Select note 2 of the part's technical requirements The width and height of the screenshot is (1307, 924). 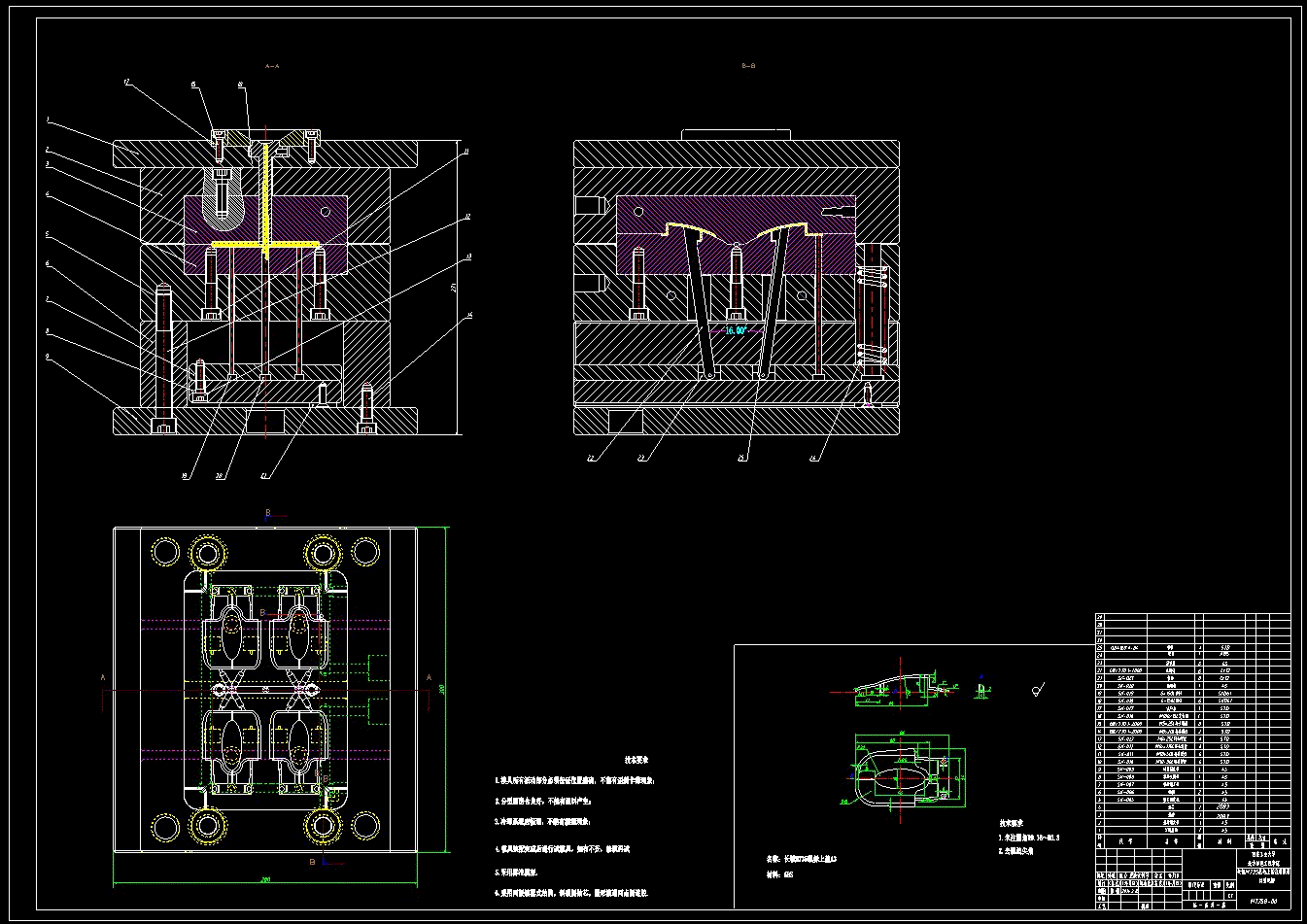tap(1015, 850)
